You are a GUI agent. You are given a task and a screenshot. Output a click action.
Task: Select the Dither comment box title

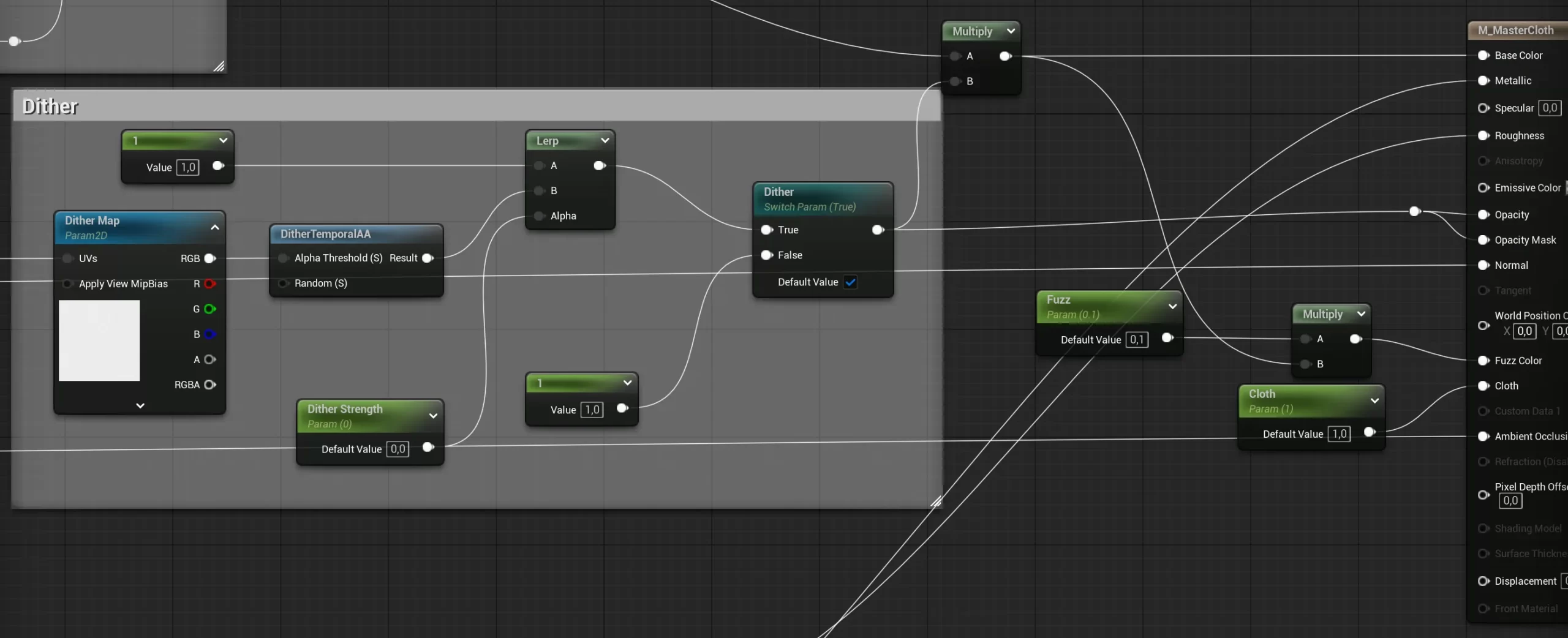tap(50, 107)
